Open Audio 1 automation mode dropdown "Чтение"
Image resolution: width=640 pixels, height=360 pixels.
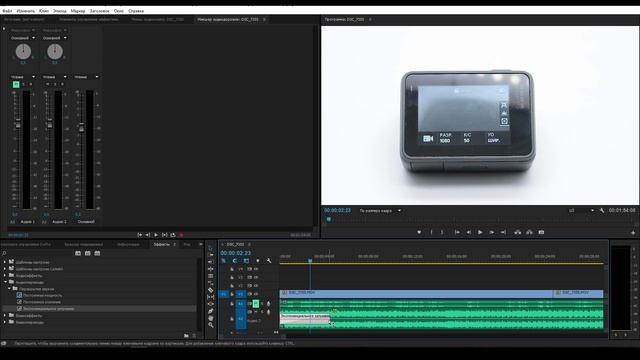23,77
